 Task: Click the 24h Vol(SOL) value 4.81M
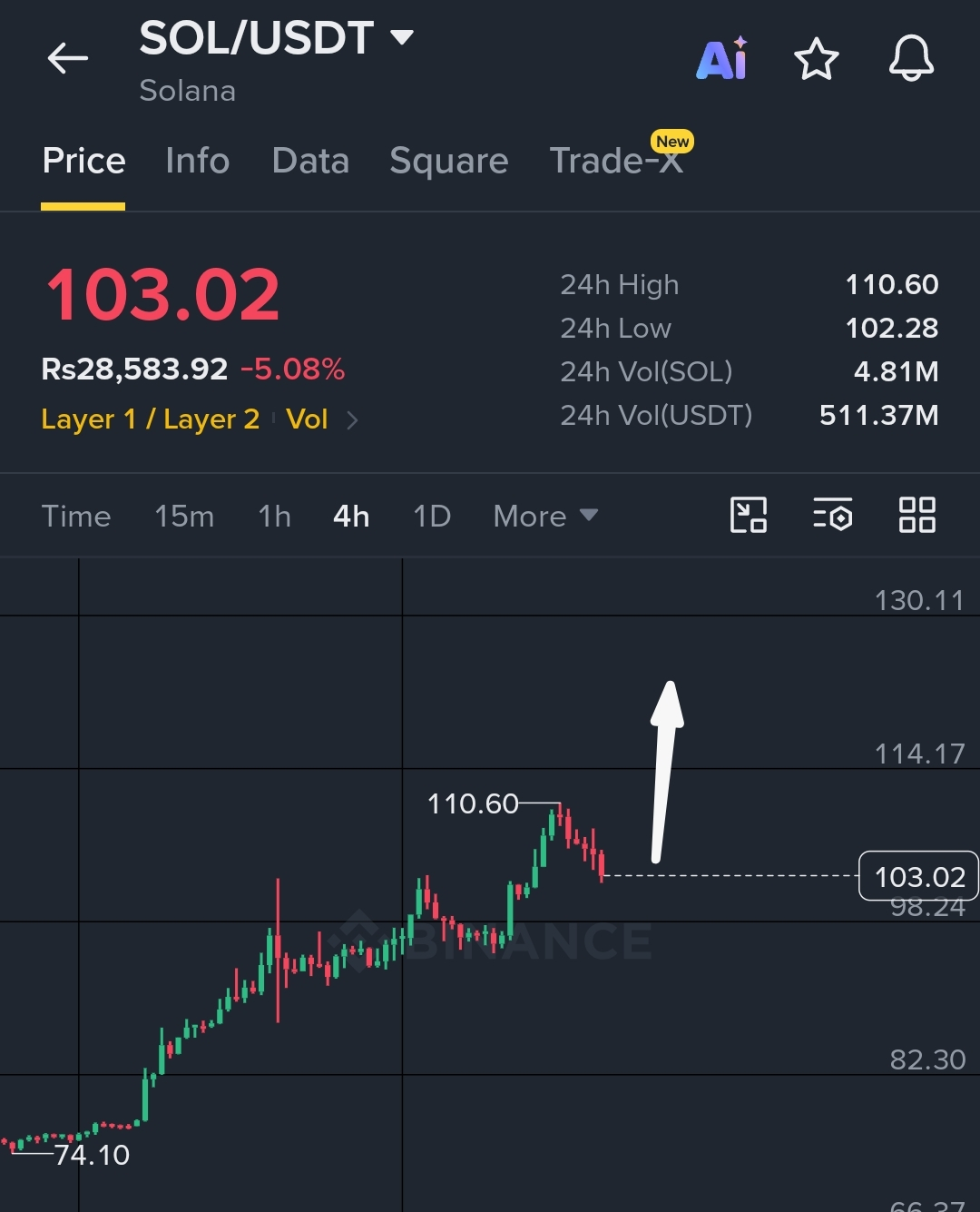point(896,371)
